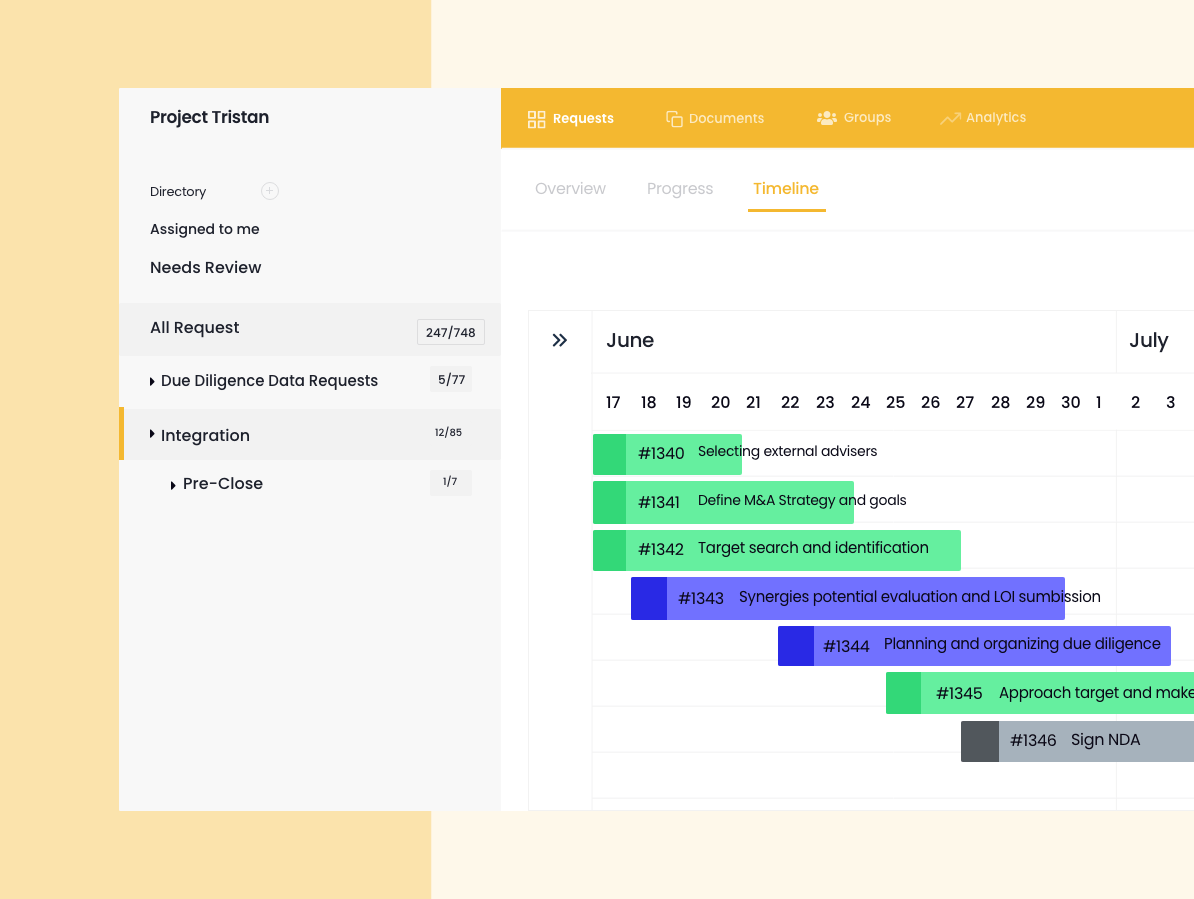
Task: Click the Analytics trend arrow icon
Action: point(949,119)
